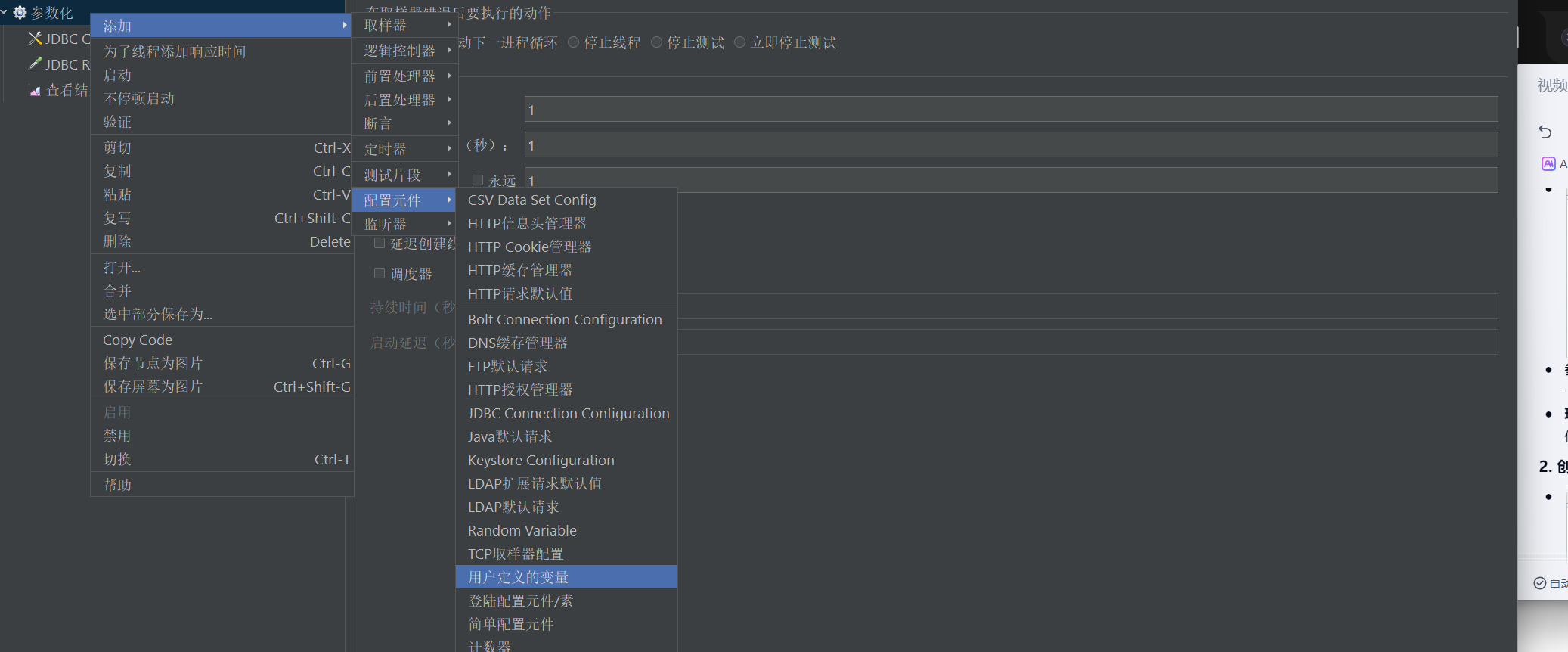Expand the 定时器 submenu
Screen dimensions: 1568x652
click(x=405, y=149)
